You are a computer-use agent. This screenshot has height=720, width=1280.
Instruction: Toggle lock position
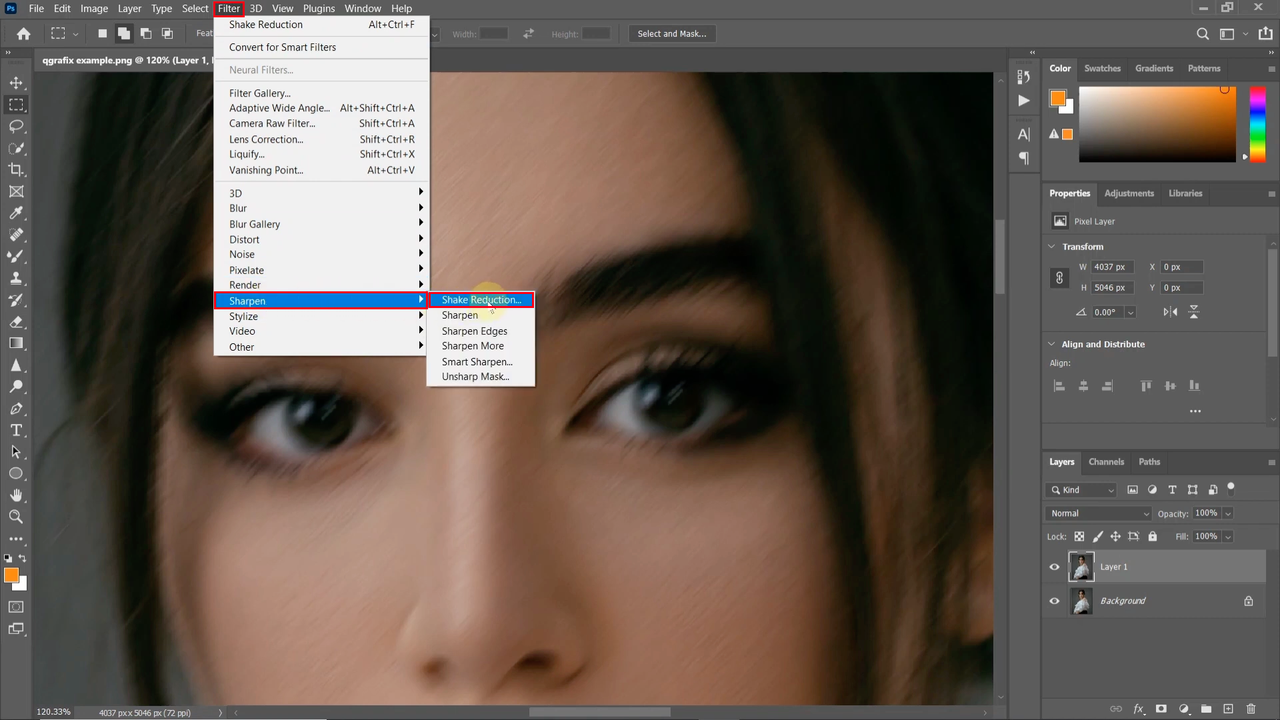(1115, 537)
